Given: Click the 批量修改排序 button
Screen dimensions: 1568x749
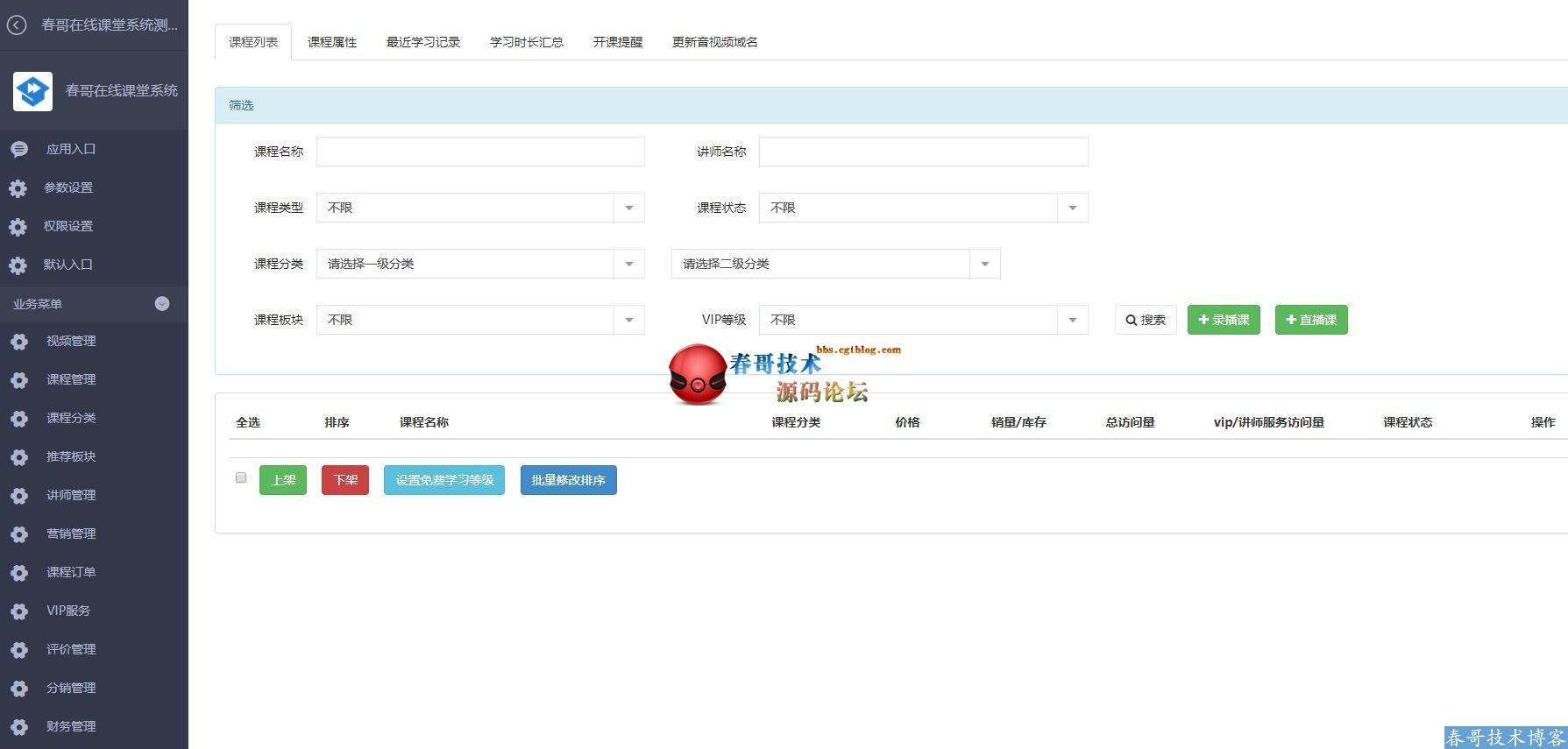Looking at the screenshot, I should 569,480.
